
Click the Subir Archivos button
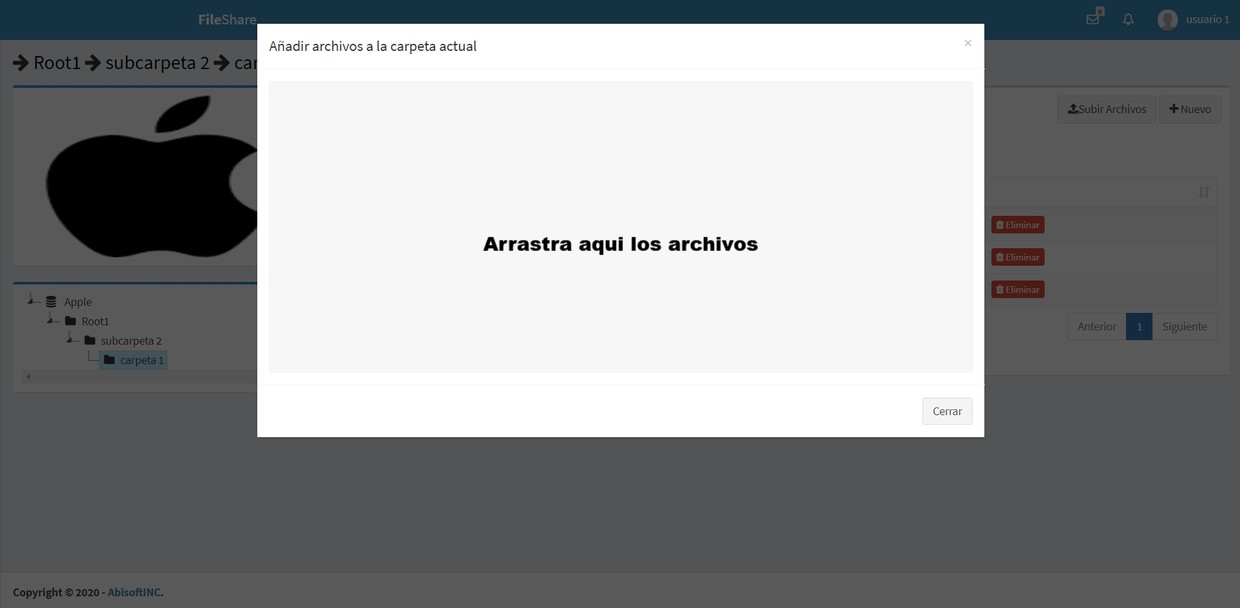[1107, 109]
